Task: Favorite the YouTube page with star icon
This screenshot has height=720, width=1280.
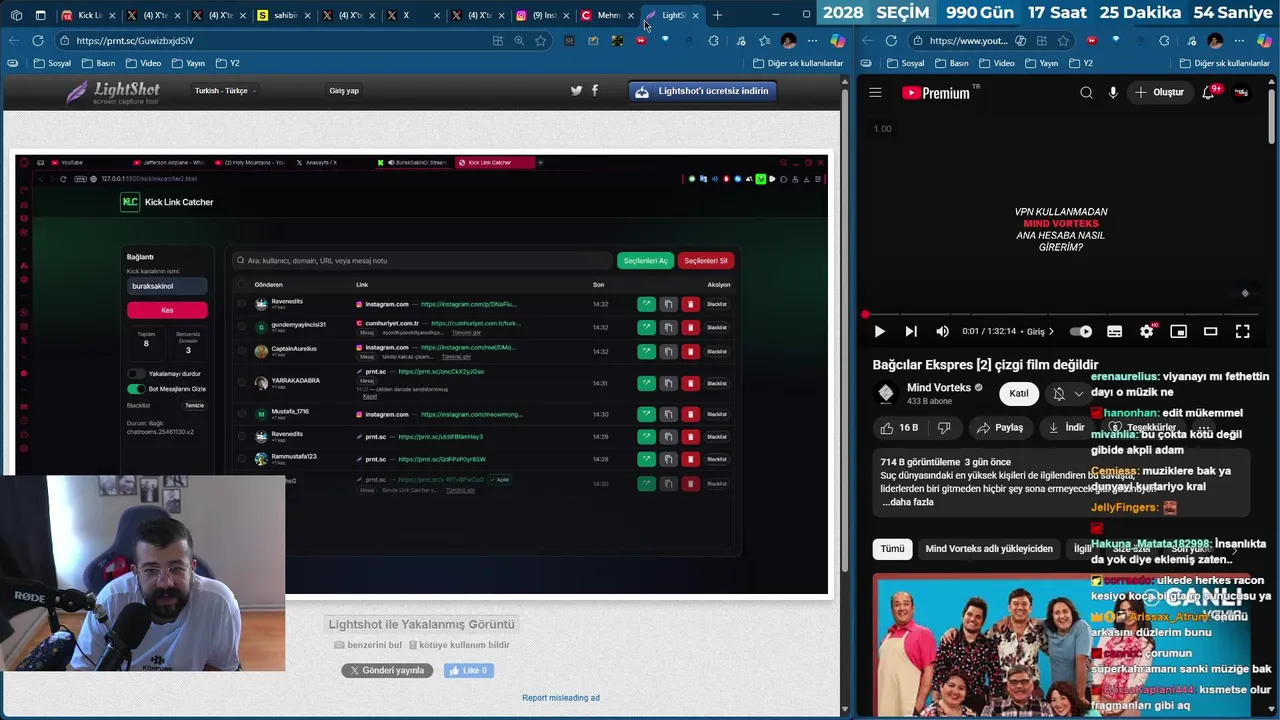Action: [x=1064, y=41]
